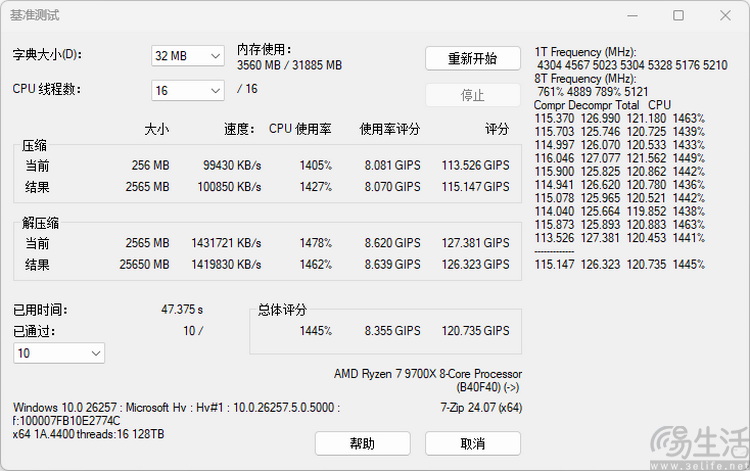
Task: Click decompression result size 25650 MB
Action: (x=144, y=264)
